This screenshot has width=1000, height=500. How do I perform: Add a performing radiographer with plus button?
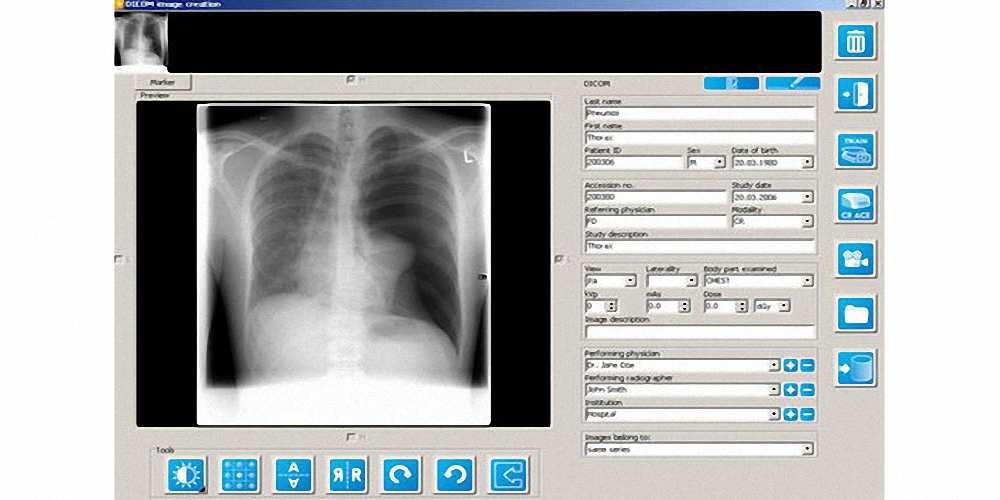791,390
